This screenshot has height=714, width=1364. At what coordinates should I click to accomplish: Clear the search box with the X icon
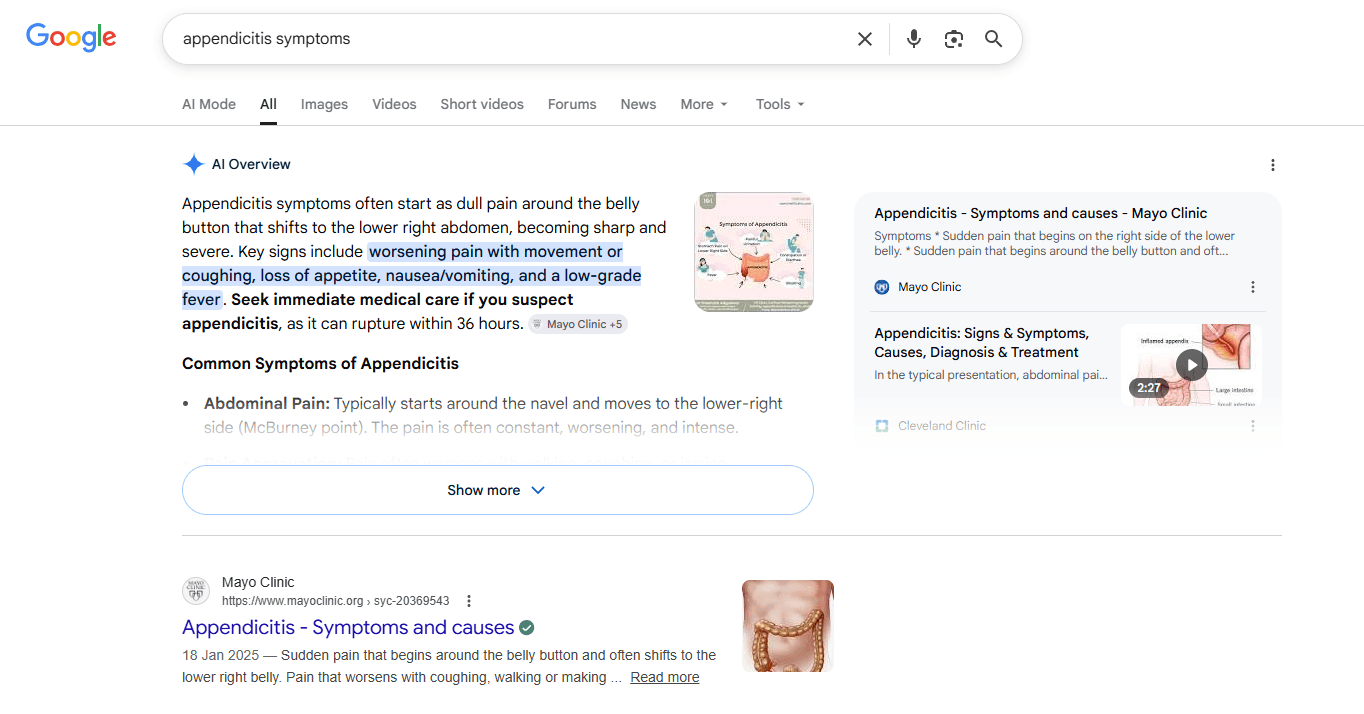point(865,39)
